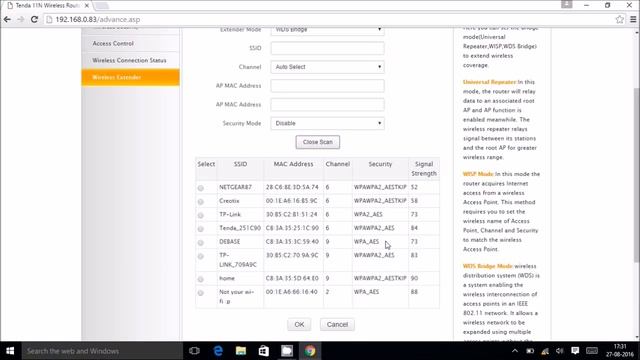
Task: Show hidden system tray icons
Action: 515,351
